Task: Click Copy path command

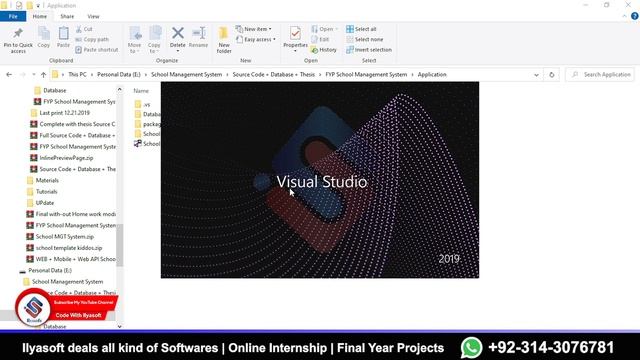Action: pos(92,40)
